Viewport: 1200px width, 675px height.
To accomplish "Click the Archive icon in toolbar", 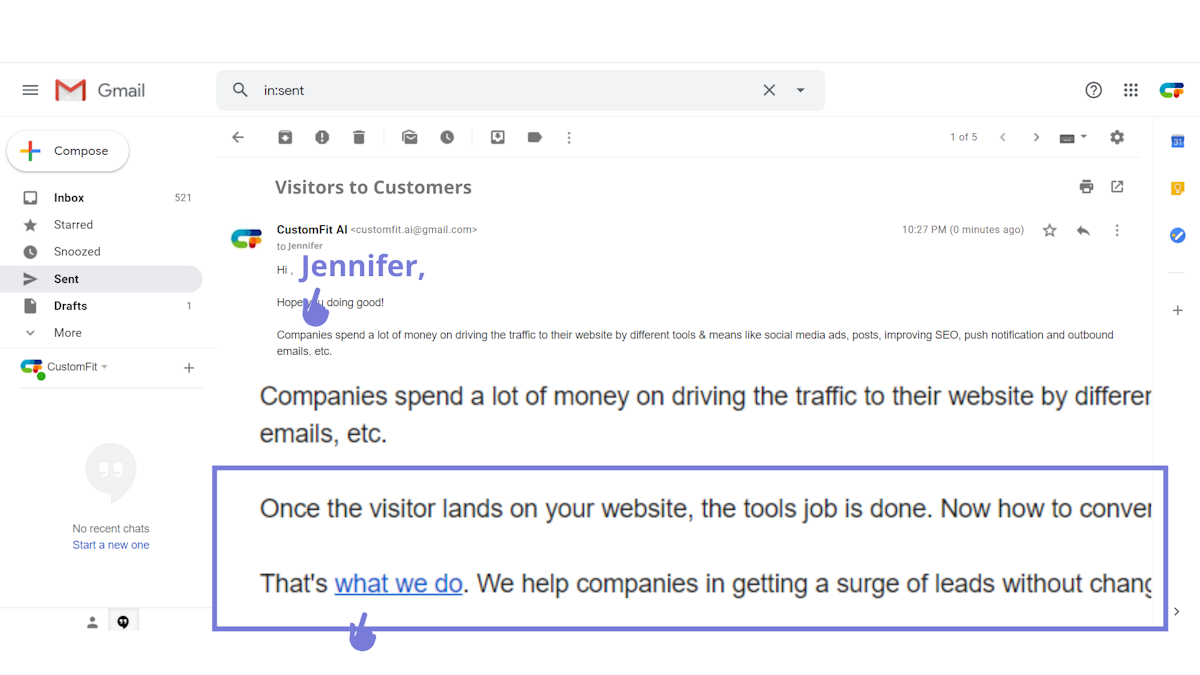I will (x=285, y=137).
